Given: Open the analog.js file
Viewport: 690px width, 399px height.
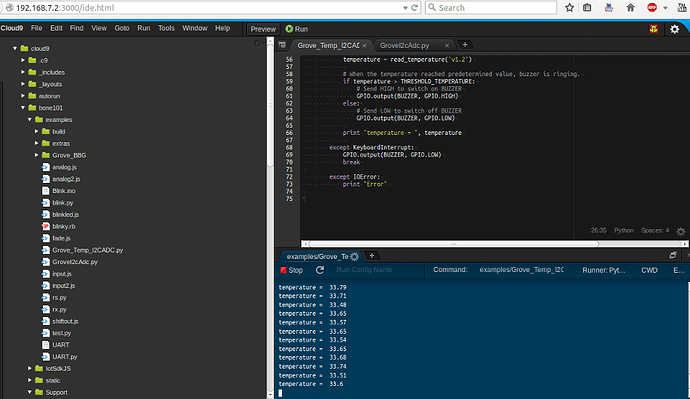Looking at the screenshot, I should (x=64, y=167).
